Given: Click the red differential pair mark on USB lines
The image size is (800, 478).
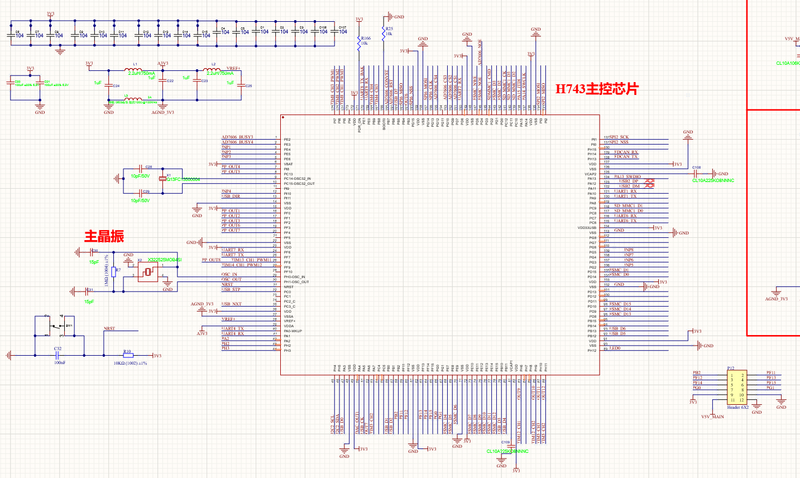Looking at the screenshot, I should (649, 183).
